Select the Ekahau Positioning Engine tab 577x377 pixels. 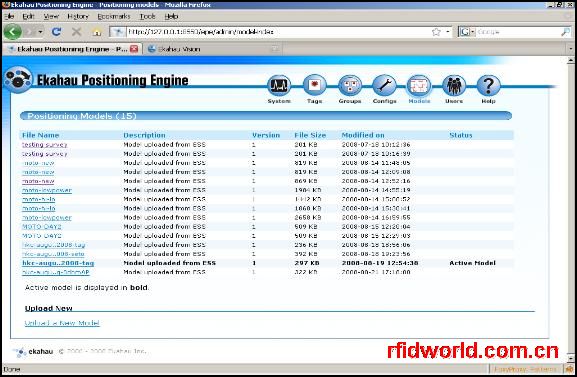pos(72,49)
